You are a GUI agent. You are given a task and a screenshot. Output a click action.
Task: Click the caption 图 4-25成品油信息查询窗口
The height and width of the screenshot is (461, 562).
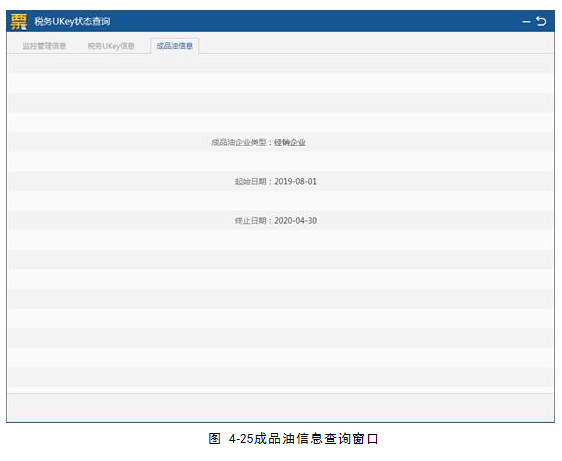click(x=294, y=438)
